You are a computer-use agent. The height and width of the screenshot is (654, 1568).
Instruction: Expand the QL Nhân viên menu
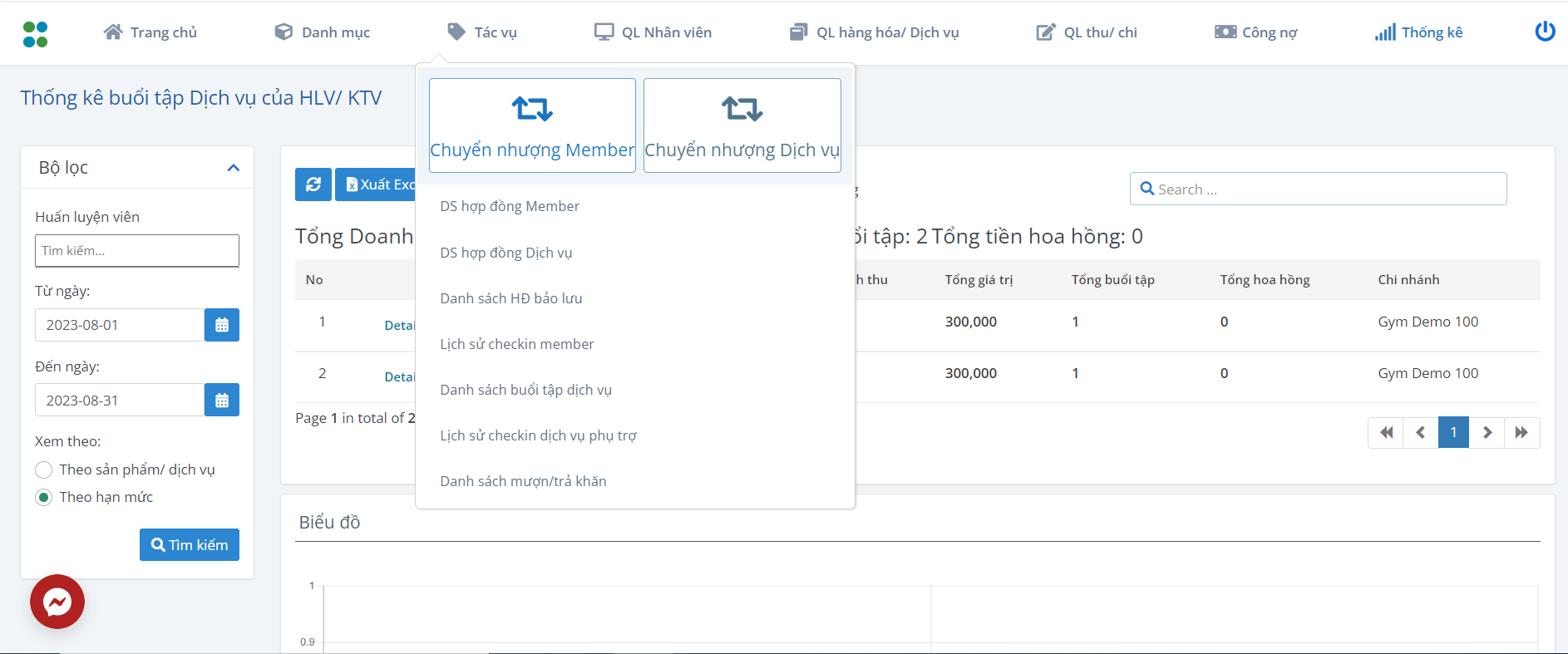[x=653, y=32]
